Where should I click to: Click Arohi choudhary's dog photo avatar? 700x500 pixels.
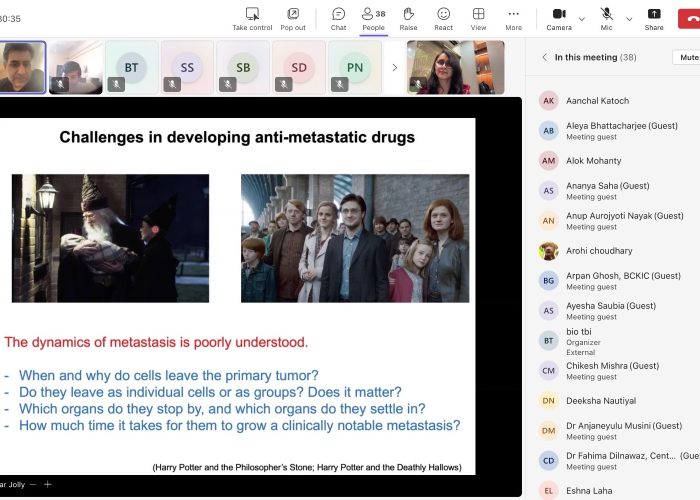click(x=548, y=250)
